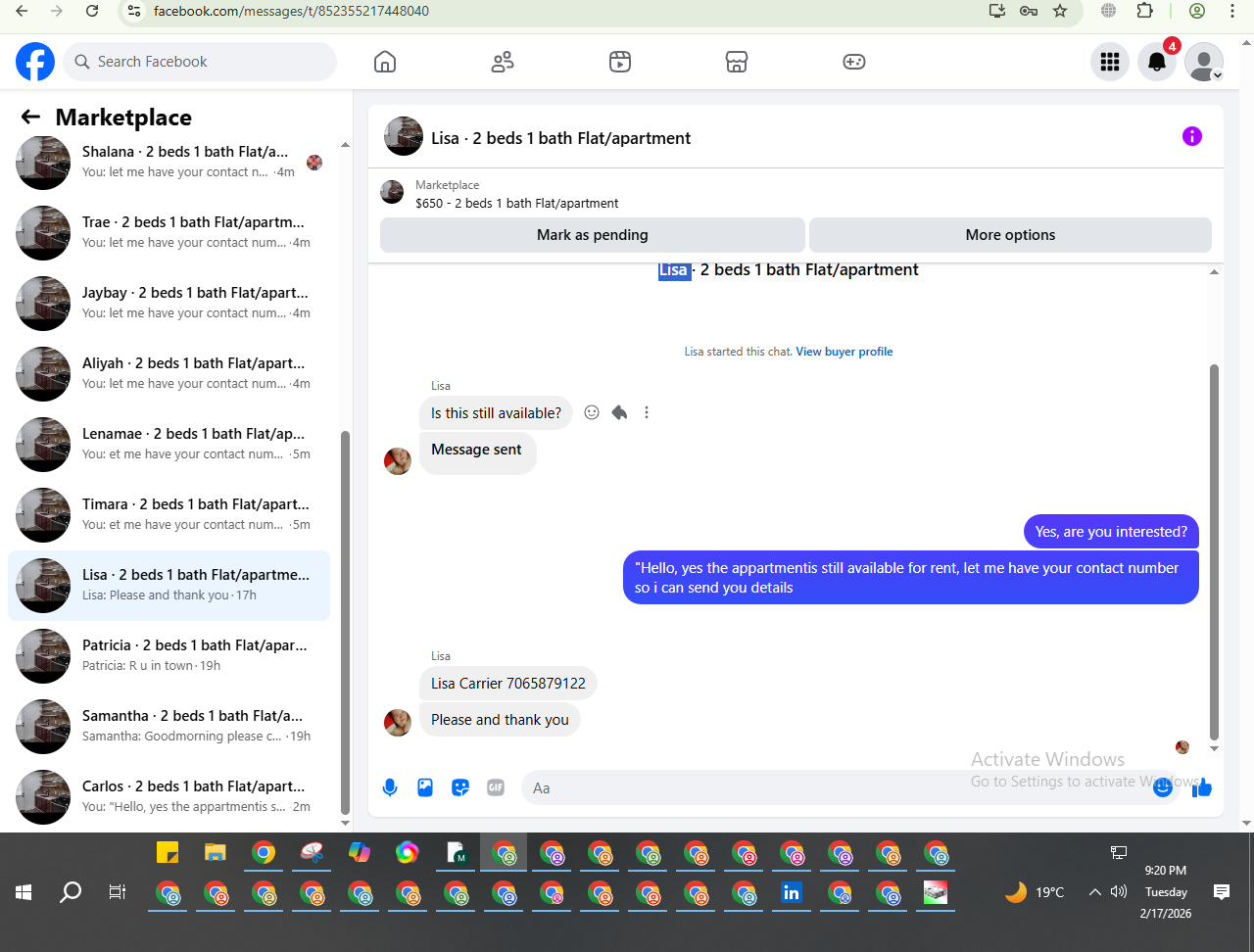Open Shalana conversation

pyautogui.click(x=169, y=163)
